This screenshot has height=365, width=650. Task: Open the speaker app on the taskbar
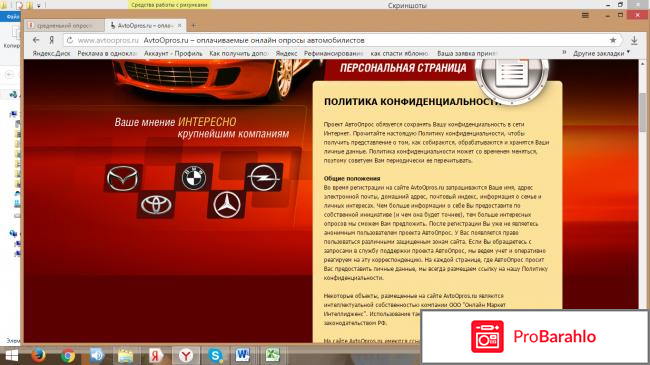point(97,355)
